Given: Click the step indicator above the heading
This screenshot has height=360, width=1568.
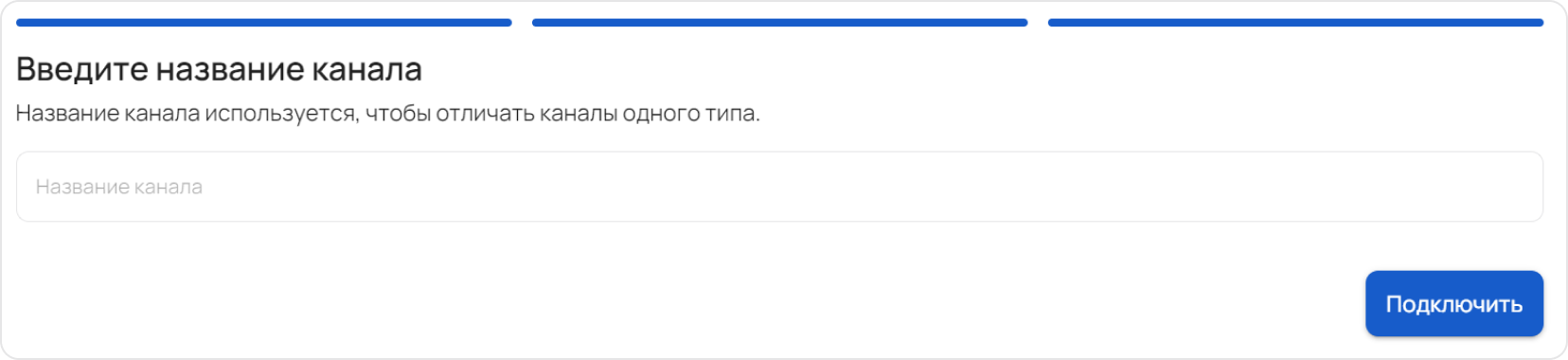Looking at the screenshot, I should (x=264, y=23).
